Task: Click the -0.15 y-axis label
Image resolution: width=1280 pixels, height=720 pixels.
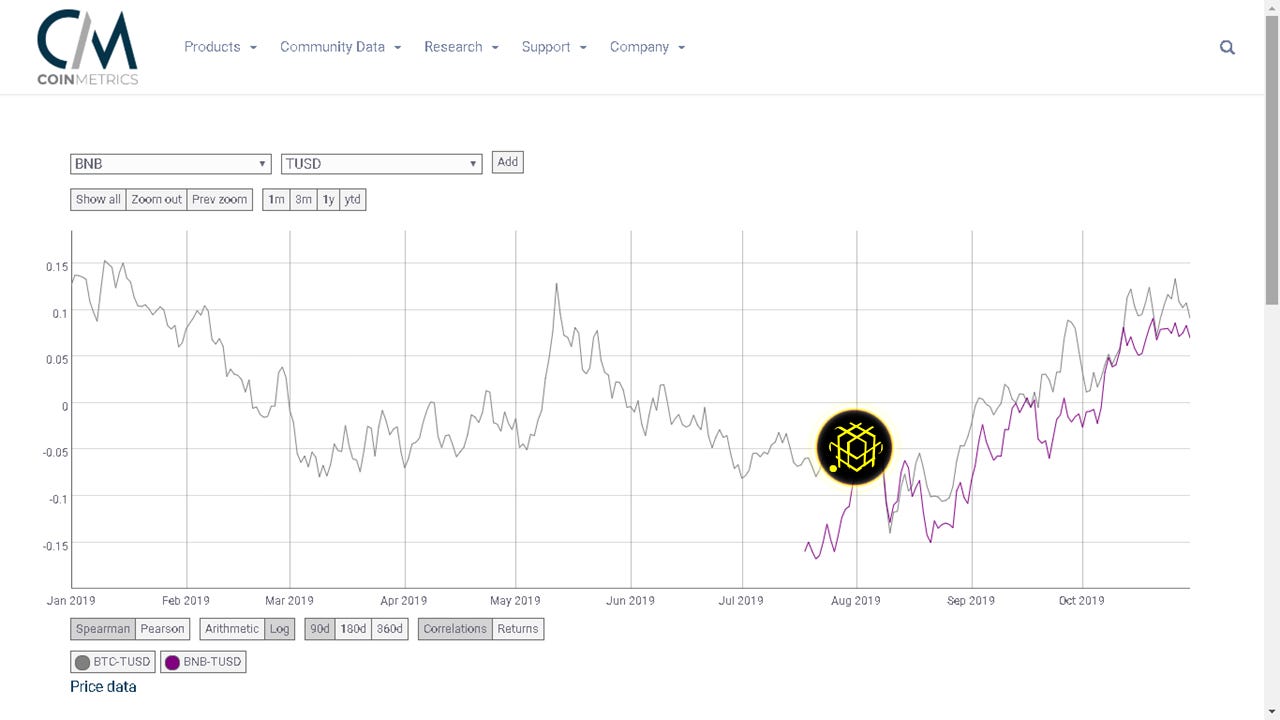Action: pyautogui.click(x=54, y=546)
